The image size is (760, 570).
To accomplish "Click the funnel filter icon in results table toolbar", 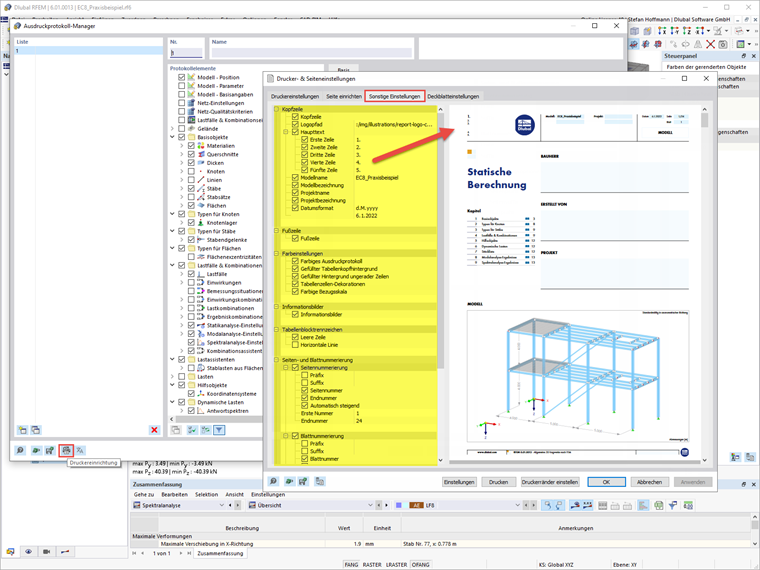I will (x=673, y=505).
